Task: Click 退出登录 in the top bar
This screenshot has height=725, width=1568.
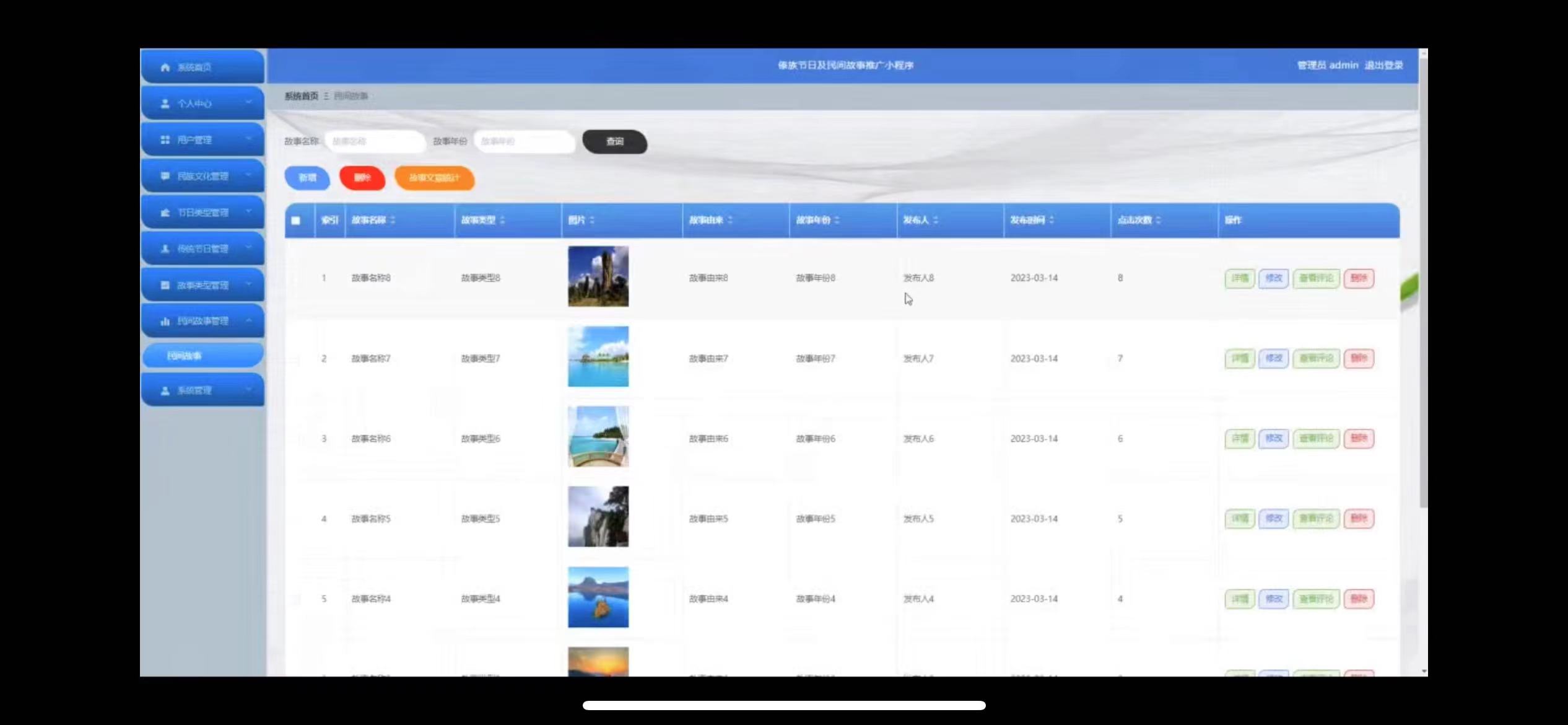Action: coord(1383,65)
